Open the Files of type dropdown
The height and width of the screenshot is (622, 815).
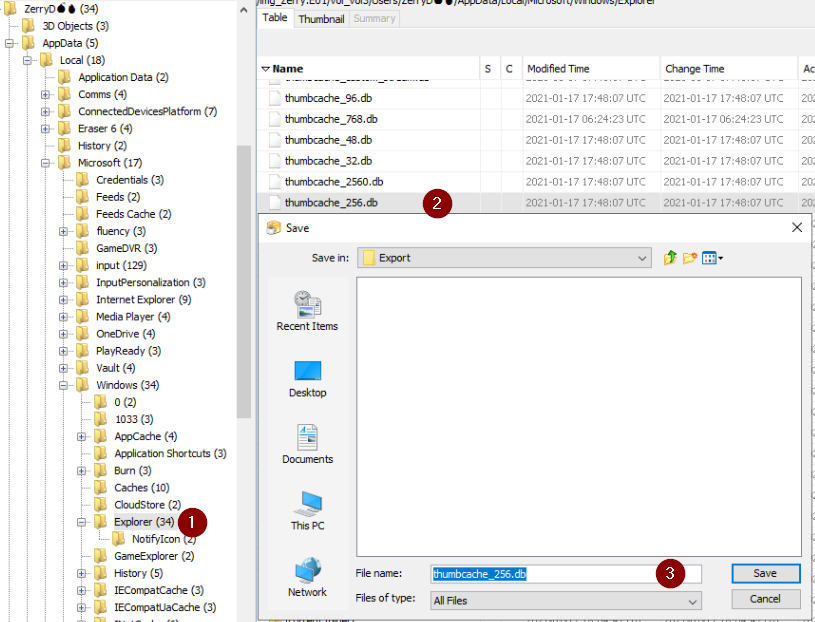pyautogui.click(x=692, y=601)
